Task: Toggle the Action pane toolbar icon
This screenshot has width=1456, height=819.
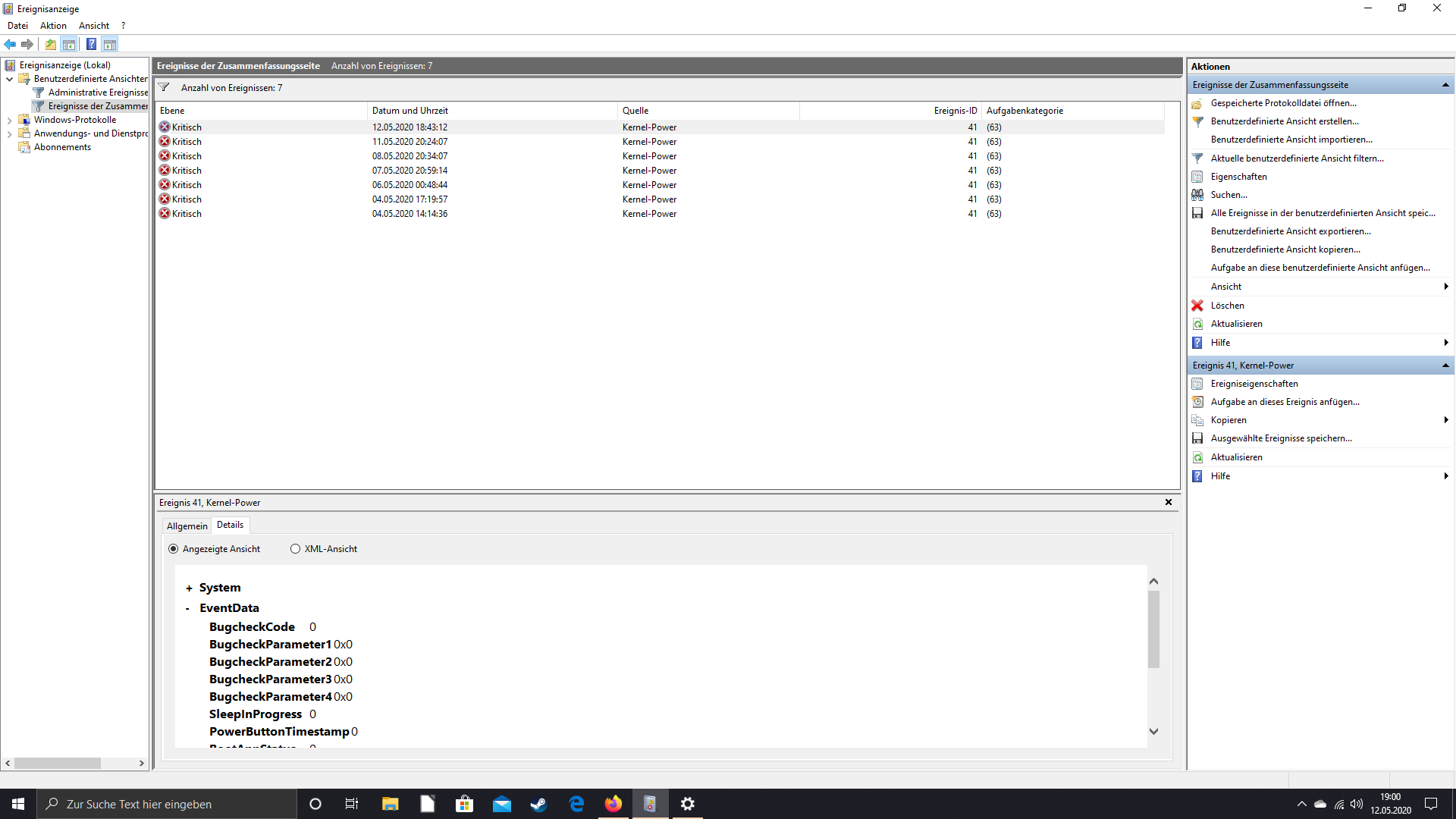Action: coord(110,44)
